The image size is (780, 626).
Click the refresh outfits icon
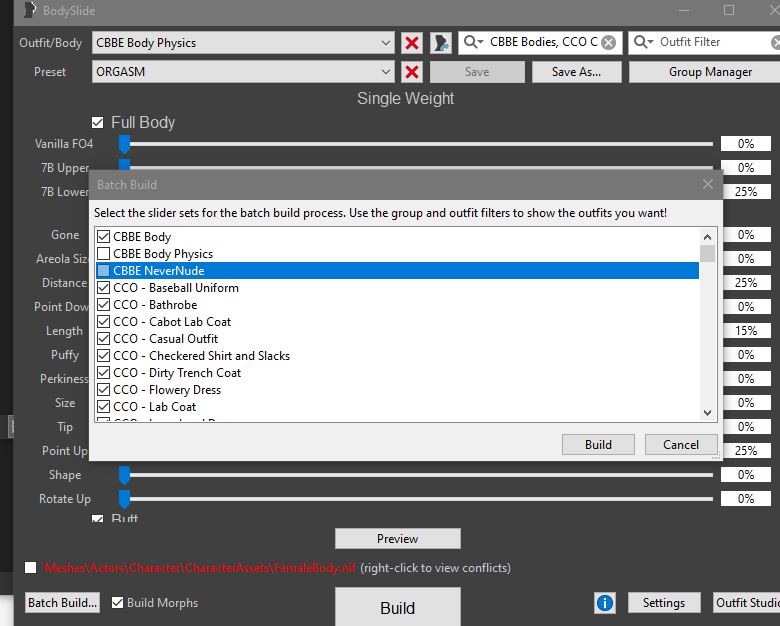point(441,43)
